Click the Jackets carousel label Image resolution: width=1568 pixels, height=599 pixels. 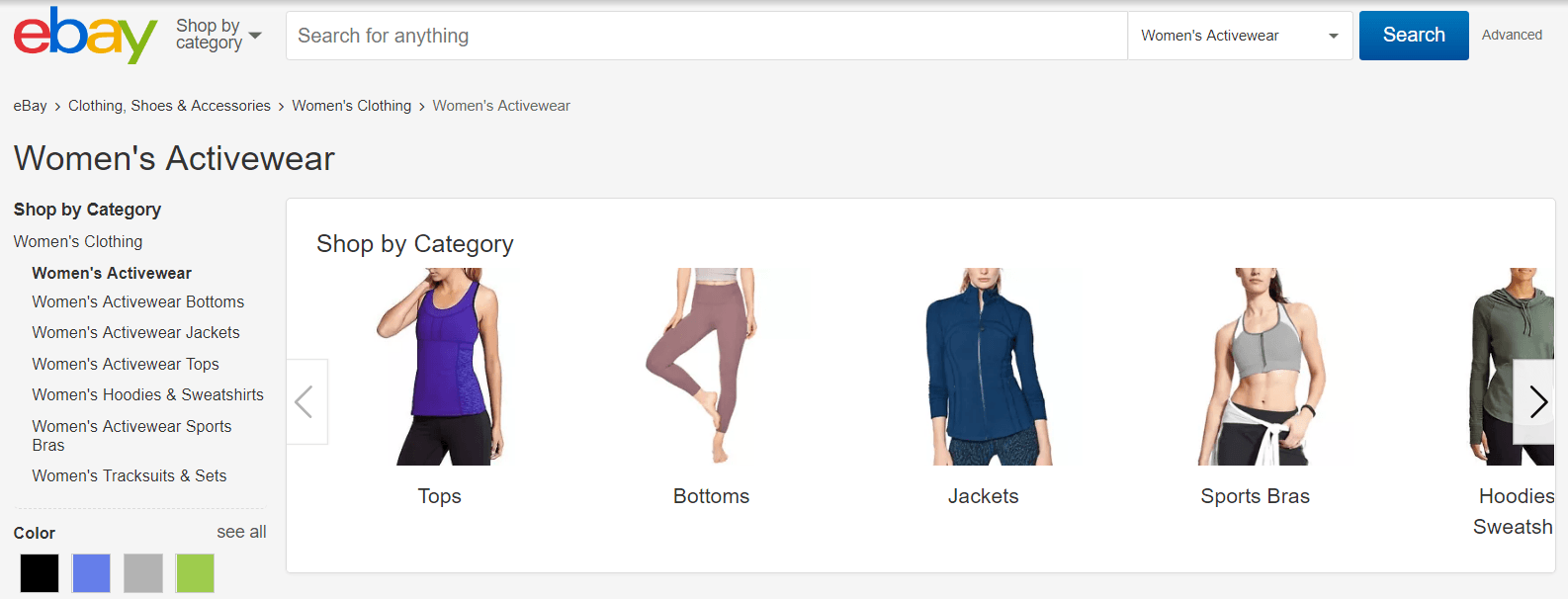pos(983,496)
